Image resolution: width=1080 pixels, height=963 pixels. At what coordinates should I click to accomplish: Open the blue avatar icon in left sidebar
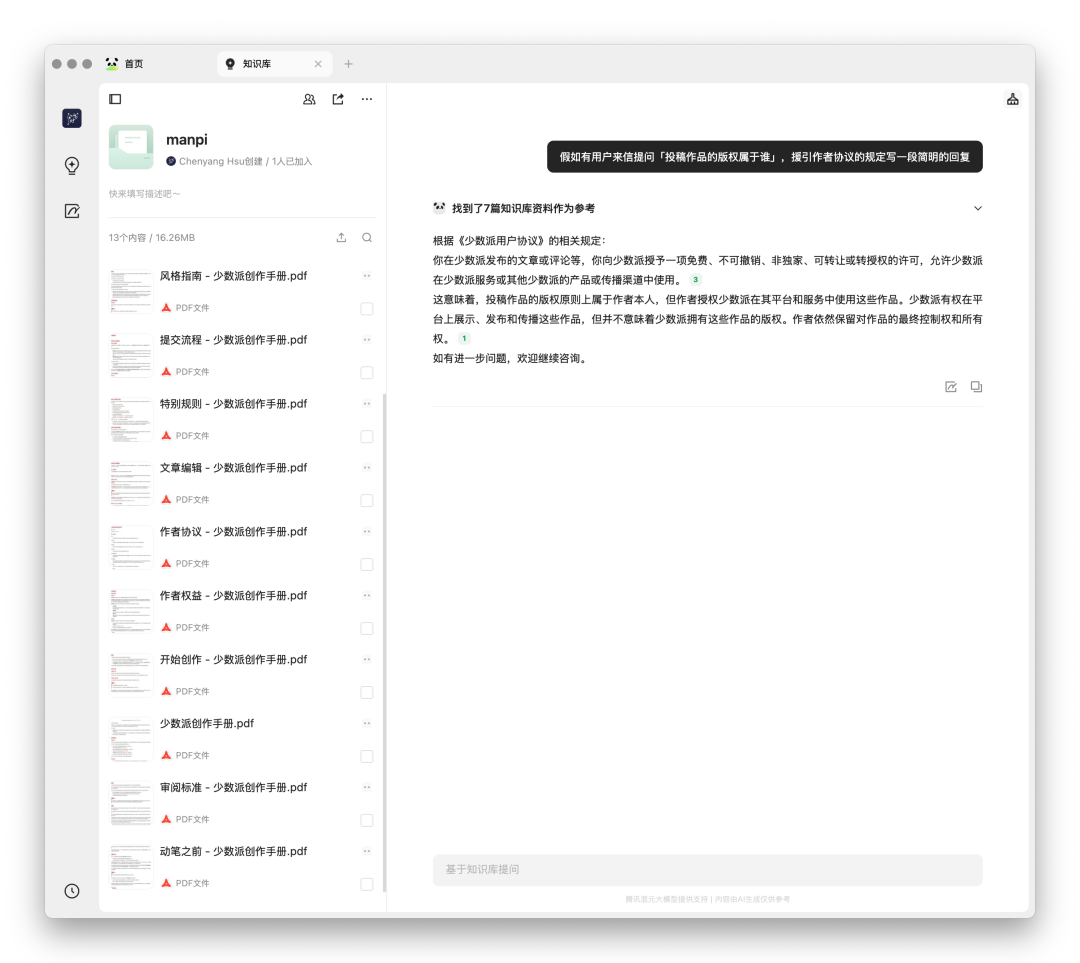[x=72, y=118]
